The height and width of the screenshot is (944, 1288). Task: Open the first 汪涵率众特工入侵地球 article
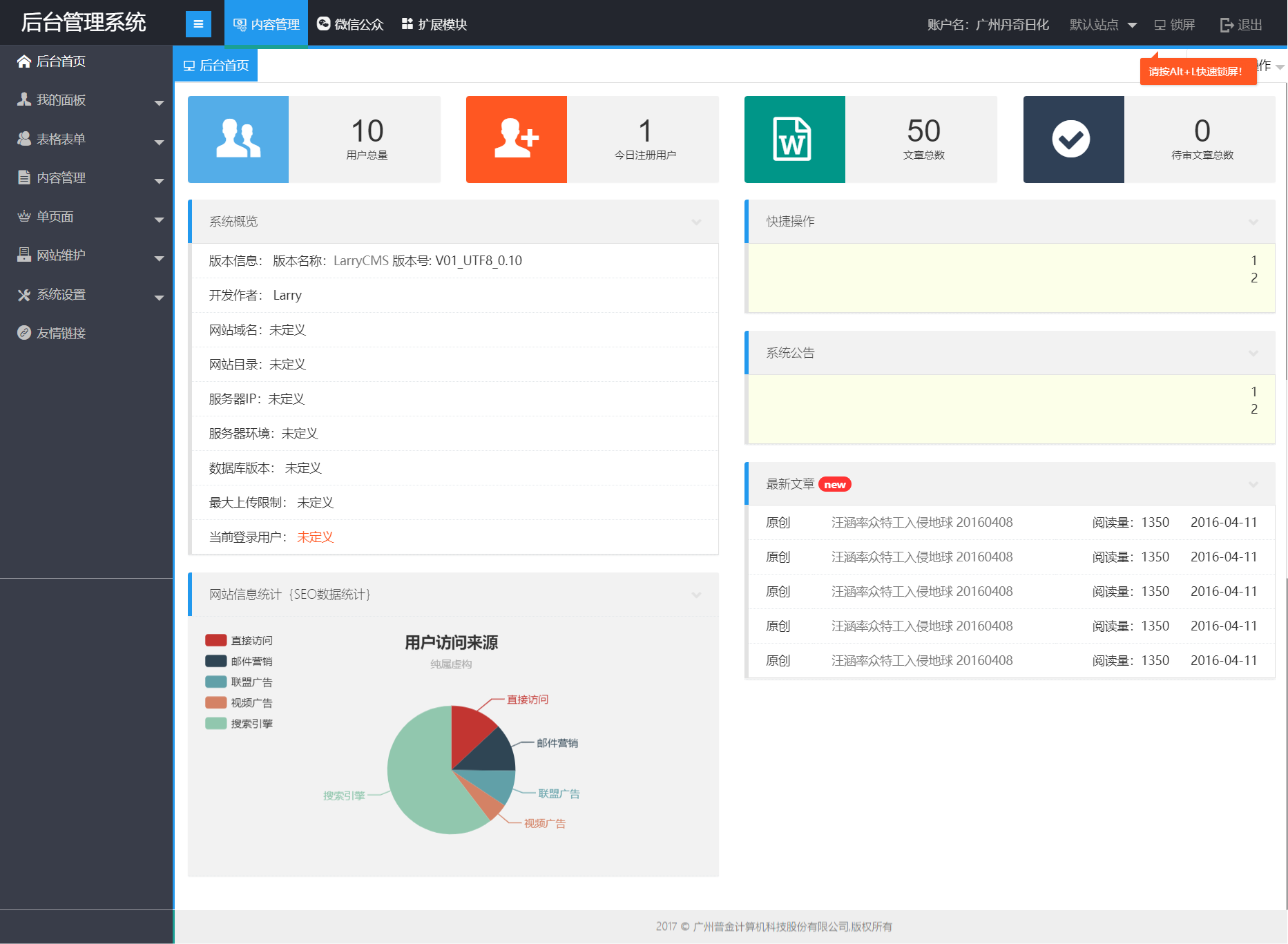click(x=921, y=522)
